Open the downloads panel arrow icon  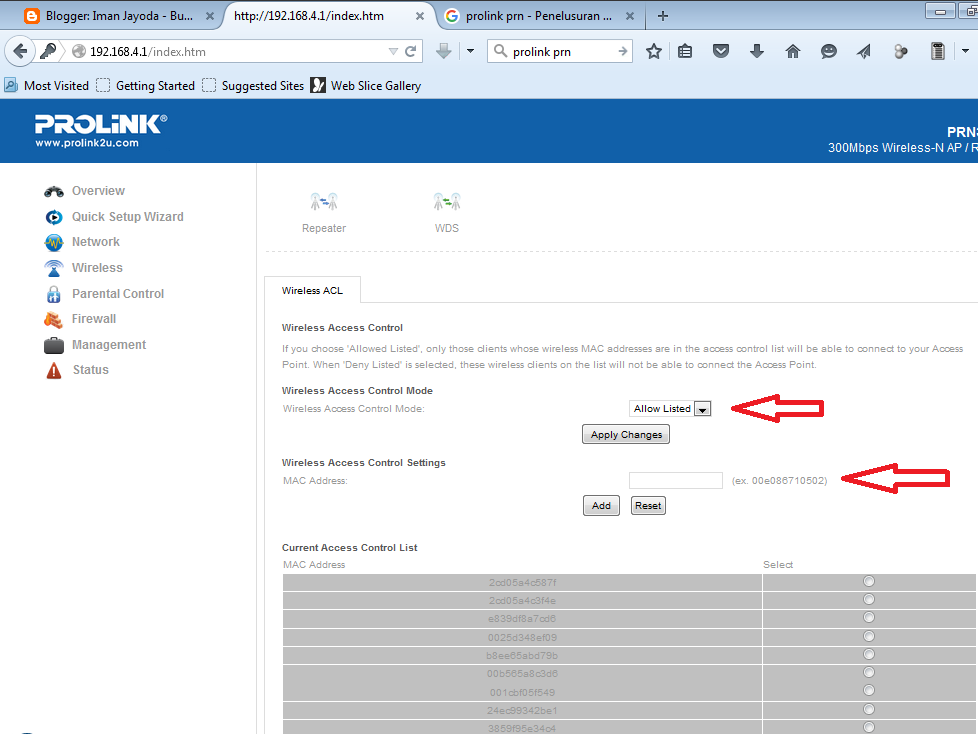(x=757, y=51)
